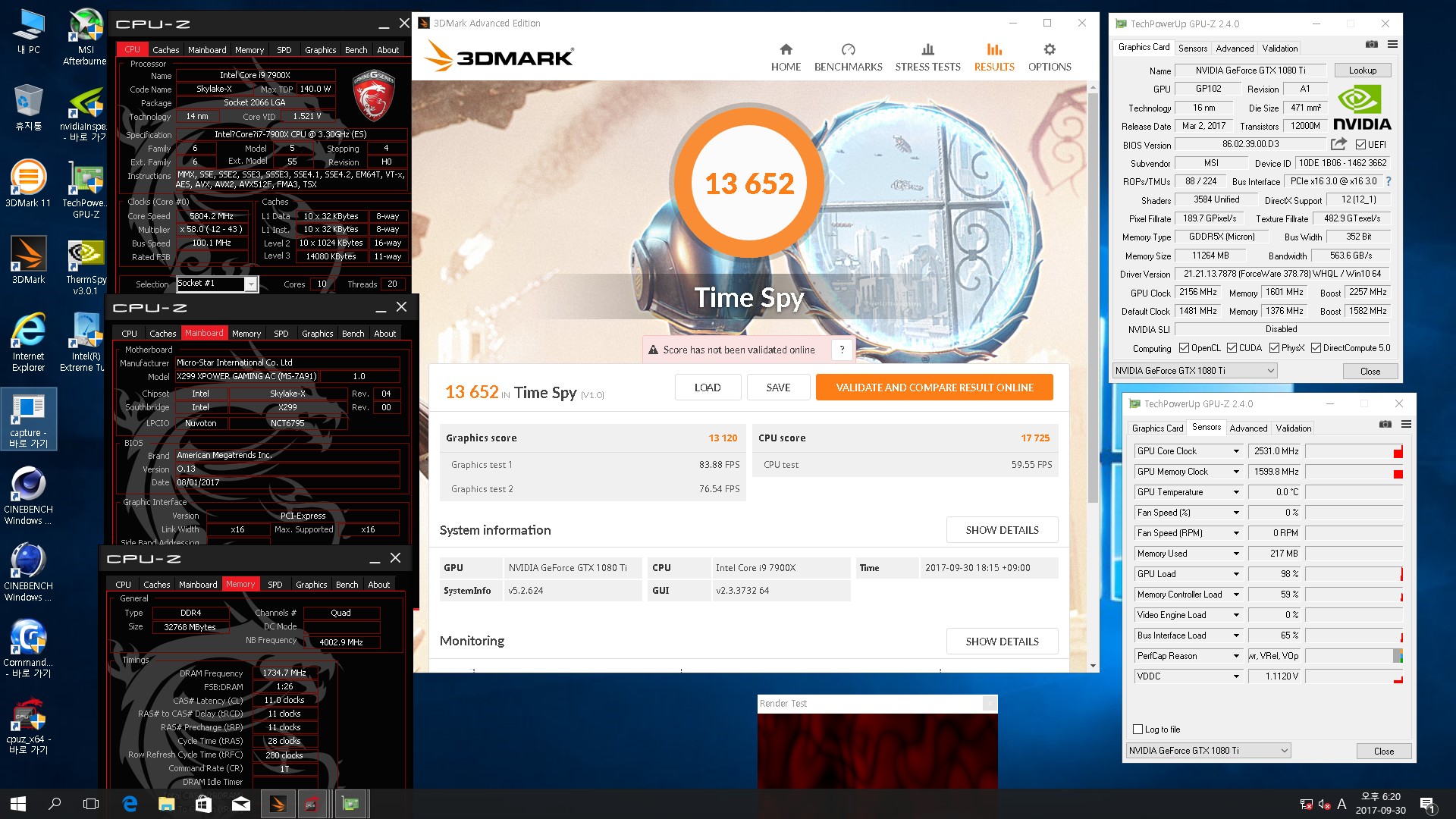The height and width of the screenshot is (819, 1456).
Task: Switch to Caches tab in top CPU-Z window
Action: click(165, 50)
